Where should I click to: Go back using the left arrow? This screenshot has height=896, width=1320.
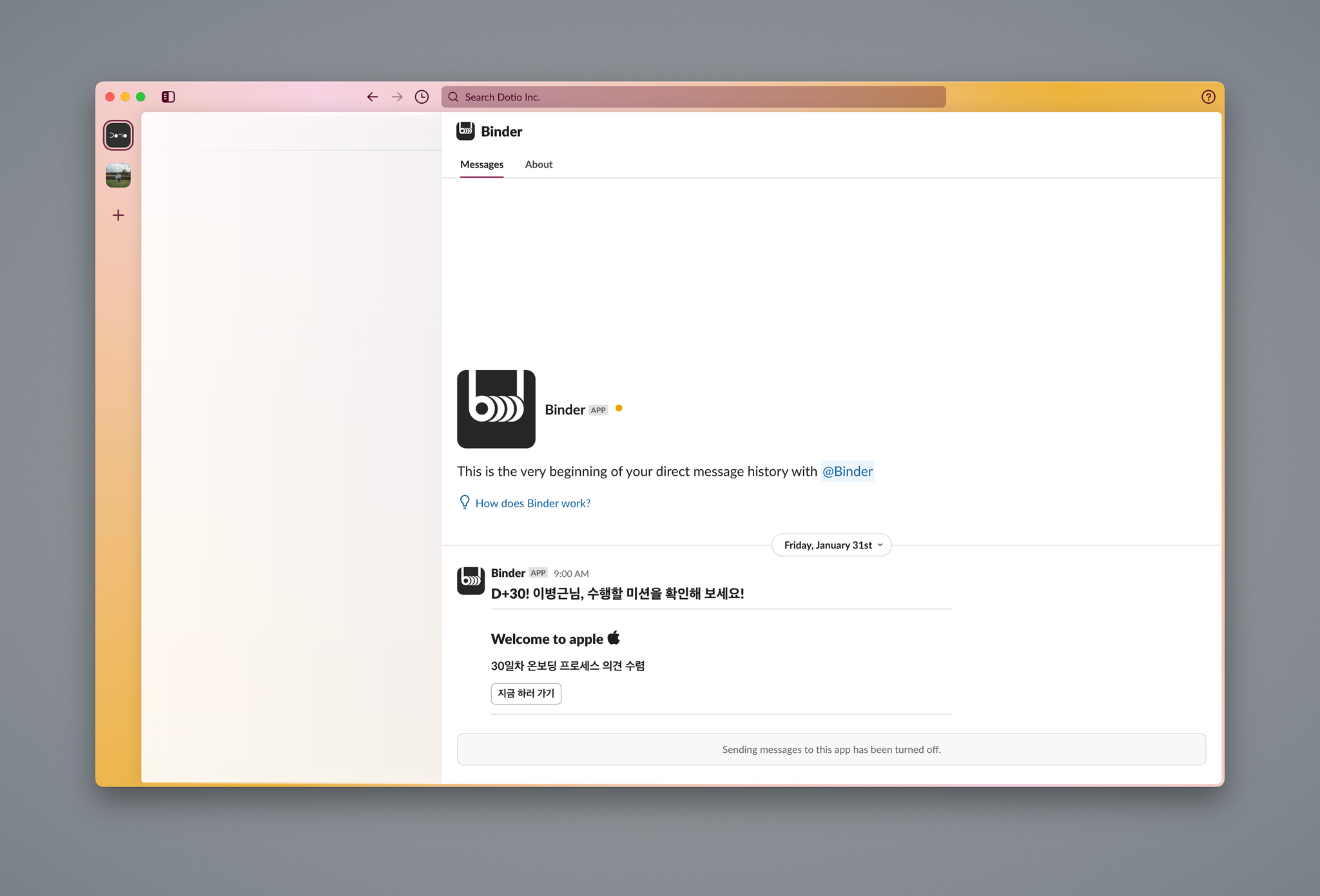tap(372, 97)
